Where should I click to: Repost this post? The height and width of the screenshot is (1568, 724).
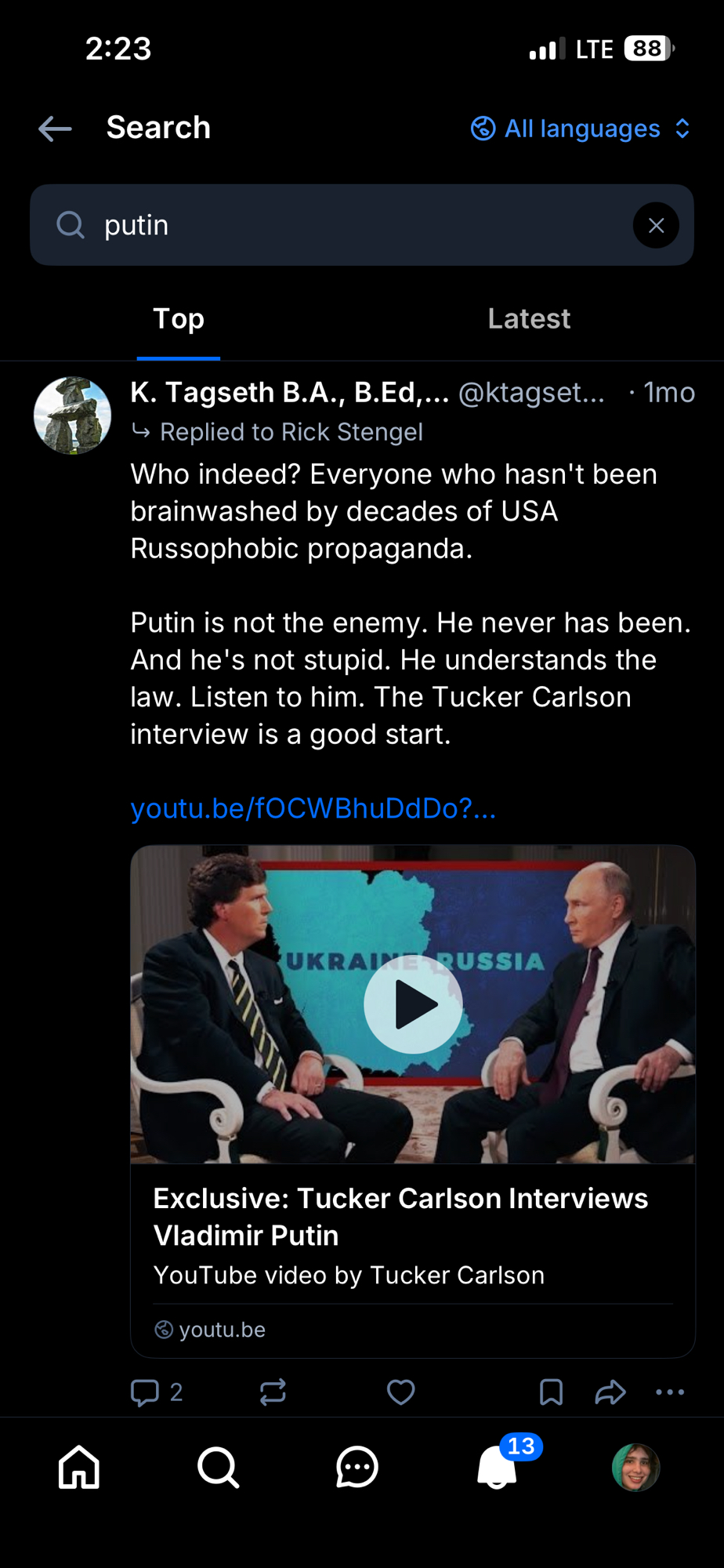[x=273, y=1392]
